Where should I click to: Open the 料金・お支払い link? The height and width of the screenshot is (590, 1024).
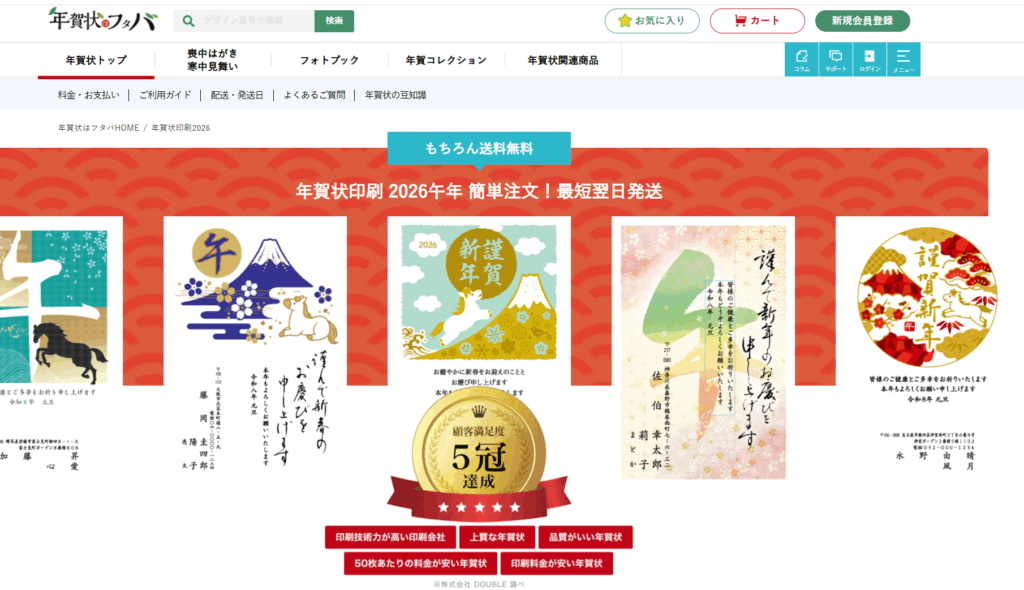(x=89, y=95)
